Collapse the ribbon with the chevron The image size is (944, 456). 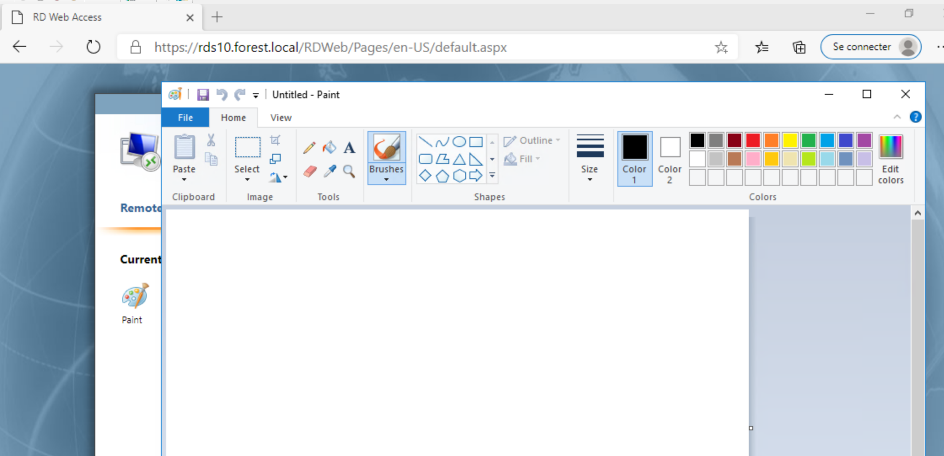[897, 117]
